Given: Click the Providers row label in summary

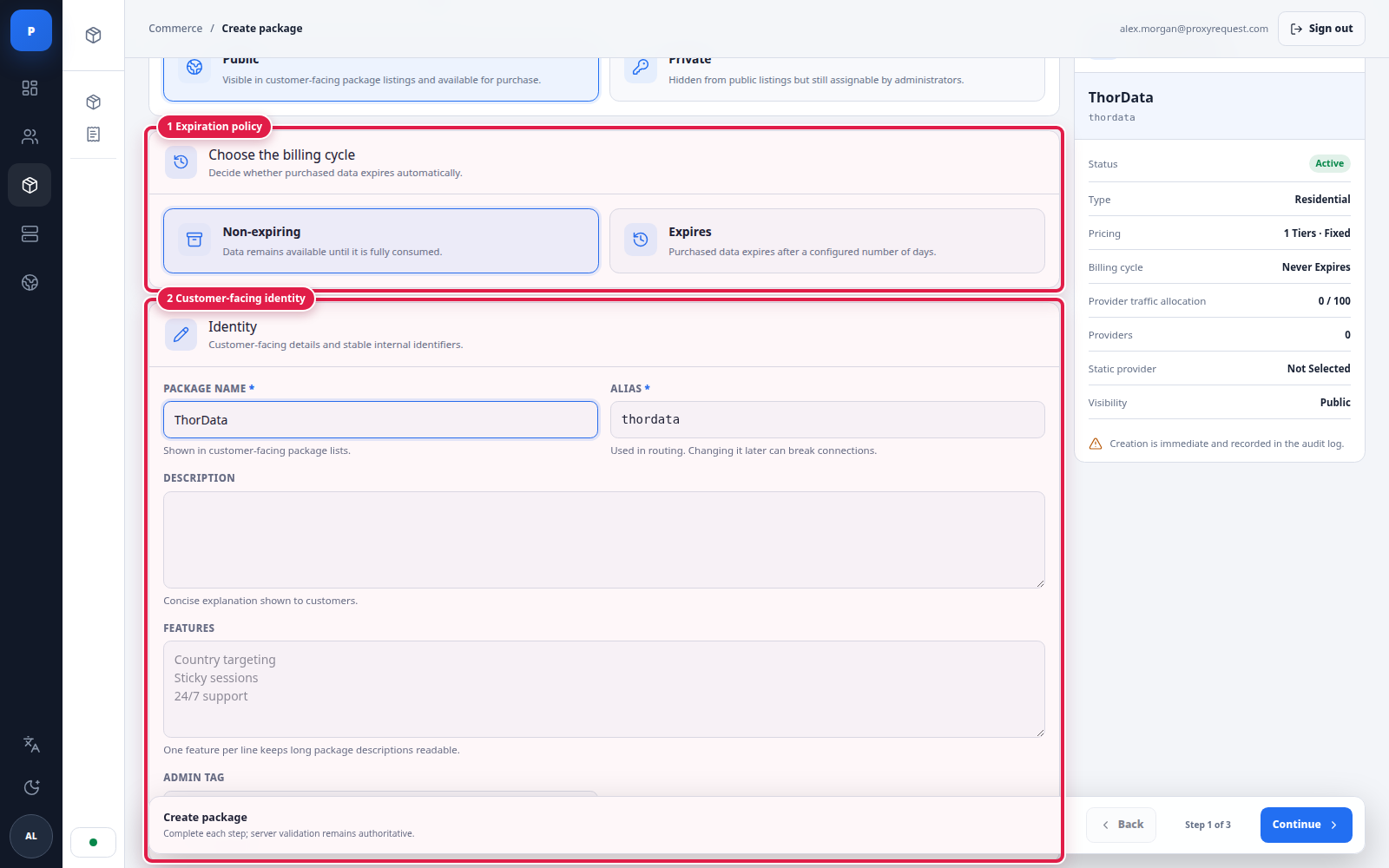Looking at the screenshot, I should pyautogui.click(x=1110, y=335).
